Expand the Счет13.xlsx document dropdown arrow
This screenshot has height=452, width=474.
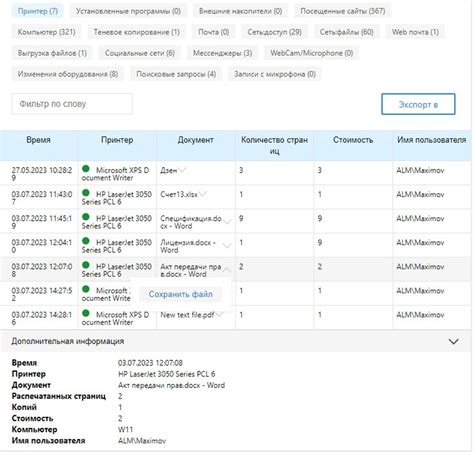tap(202, 194)
